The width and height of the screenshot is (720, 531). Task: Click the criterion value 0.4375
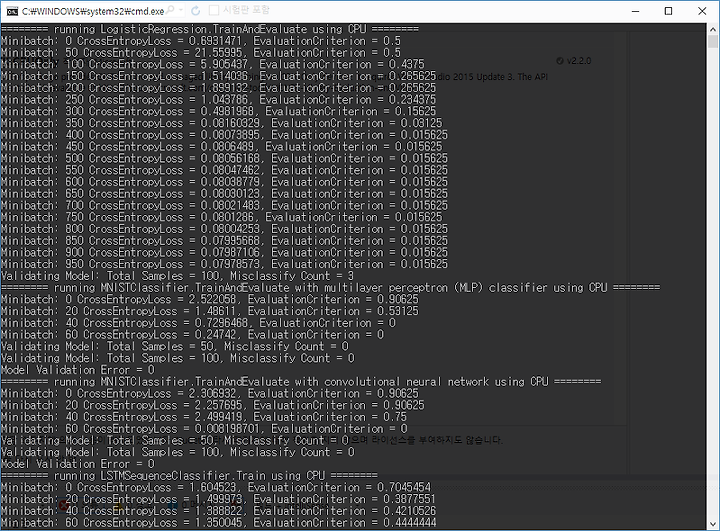coord(406,64)
